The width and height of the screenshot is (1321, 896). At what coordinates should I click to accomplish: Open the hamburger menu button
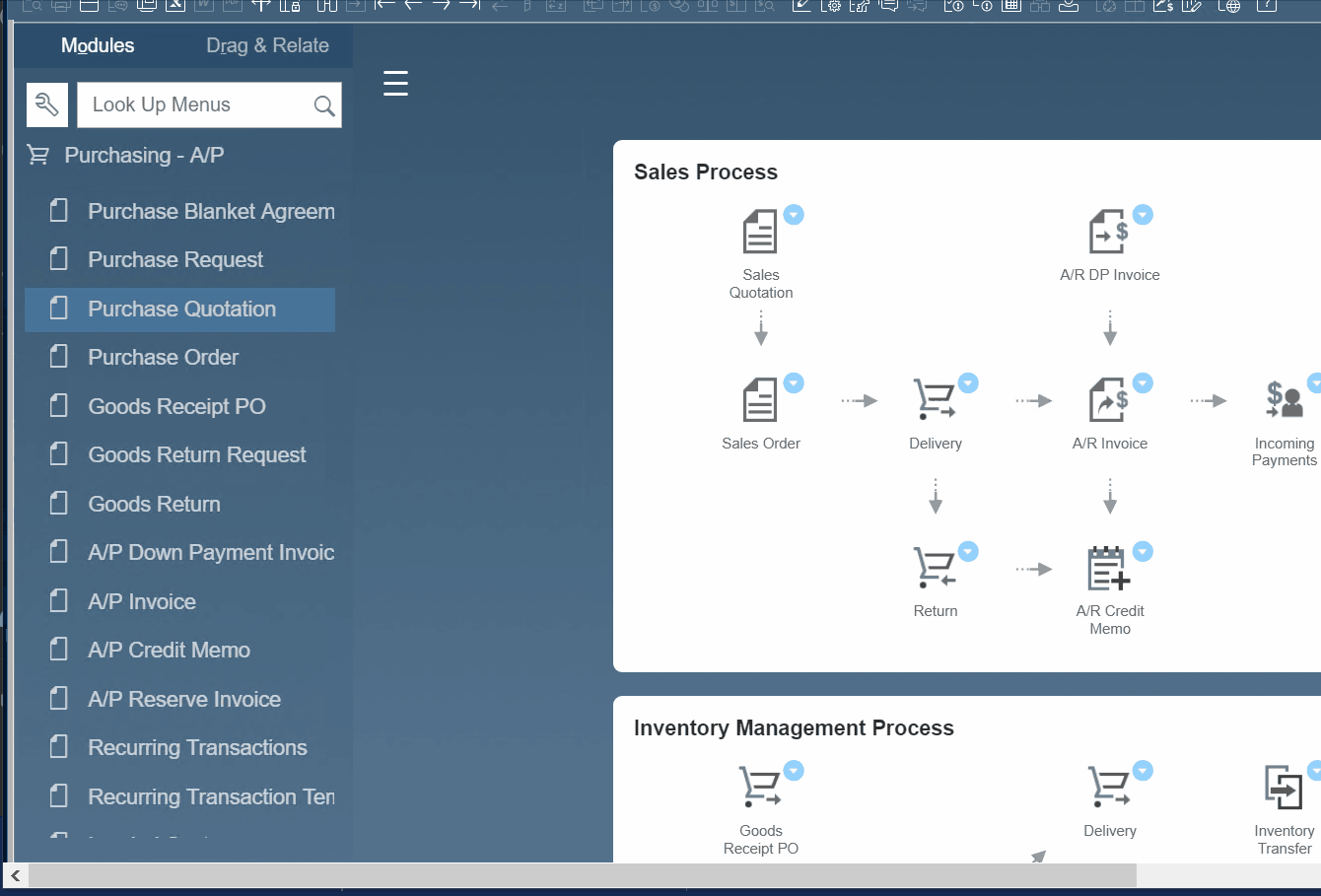tap(395, 83)
